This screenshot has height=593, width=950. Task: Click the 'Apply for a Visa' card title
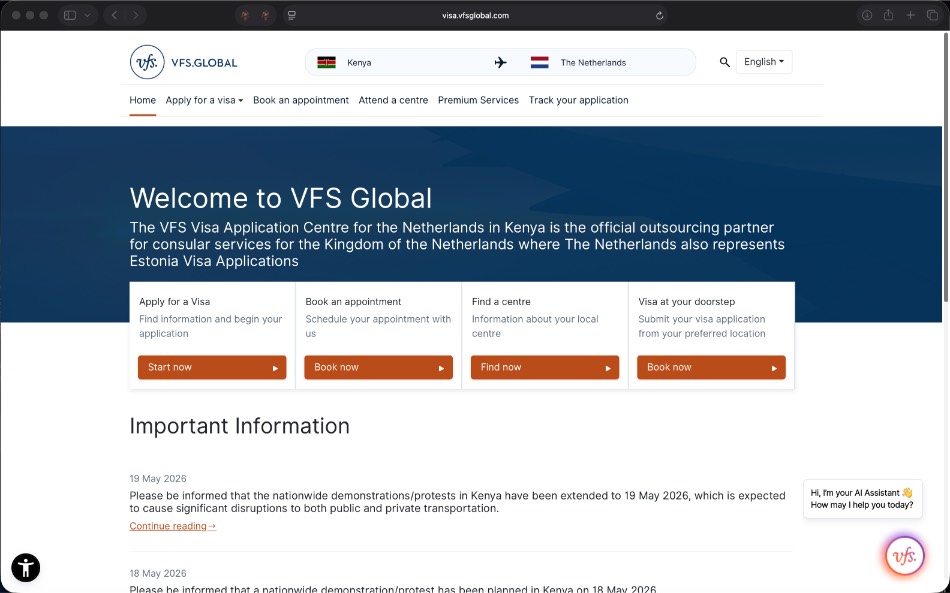click(x=174, y=301)
